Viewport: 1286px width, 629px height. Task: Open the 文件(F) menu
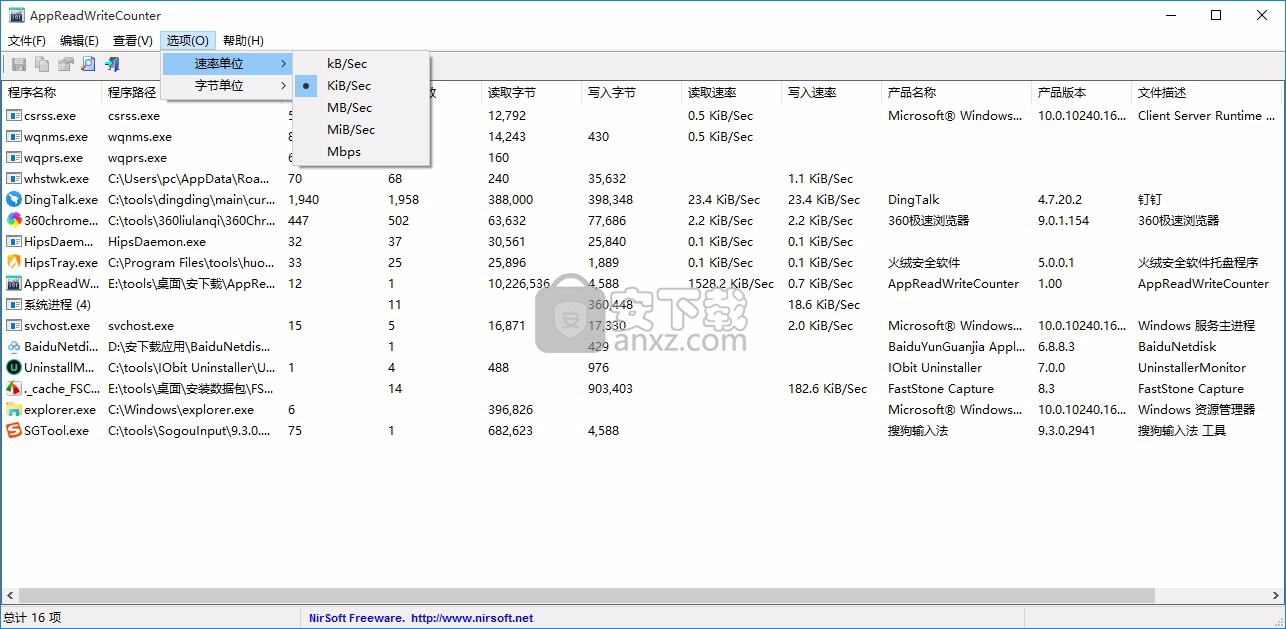27,41
